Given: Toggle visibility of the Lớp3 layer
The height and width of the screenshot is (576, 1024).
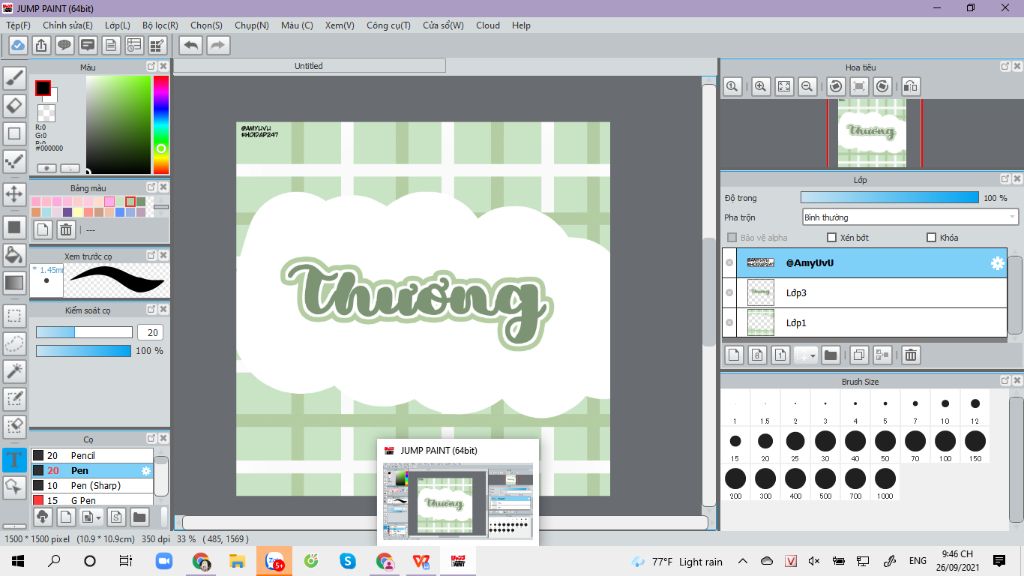Looking at the screenshot, I should tap(729, 293).
